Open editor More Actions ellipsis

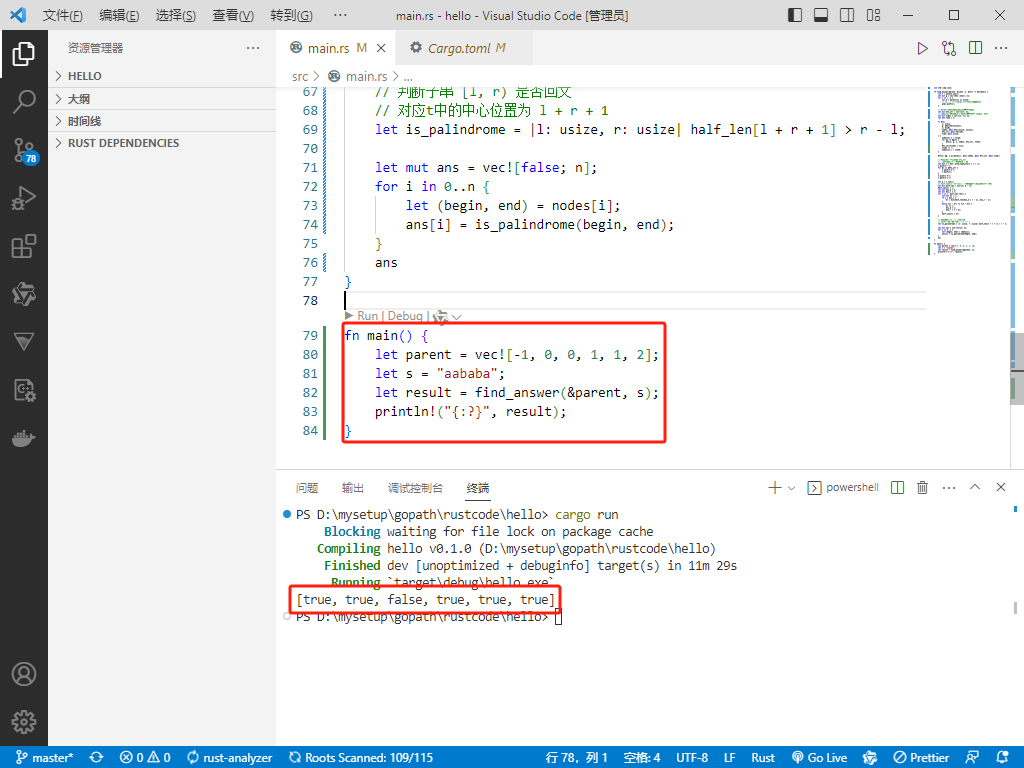[1001, 48]
